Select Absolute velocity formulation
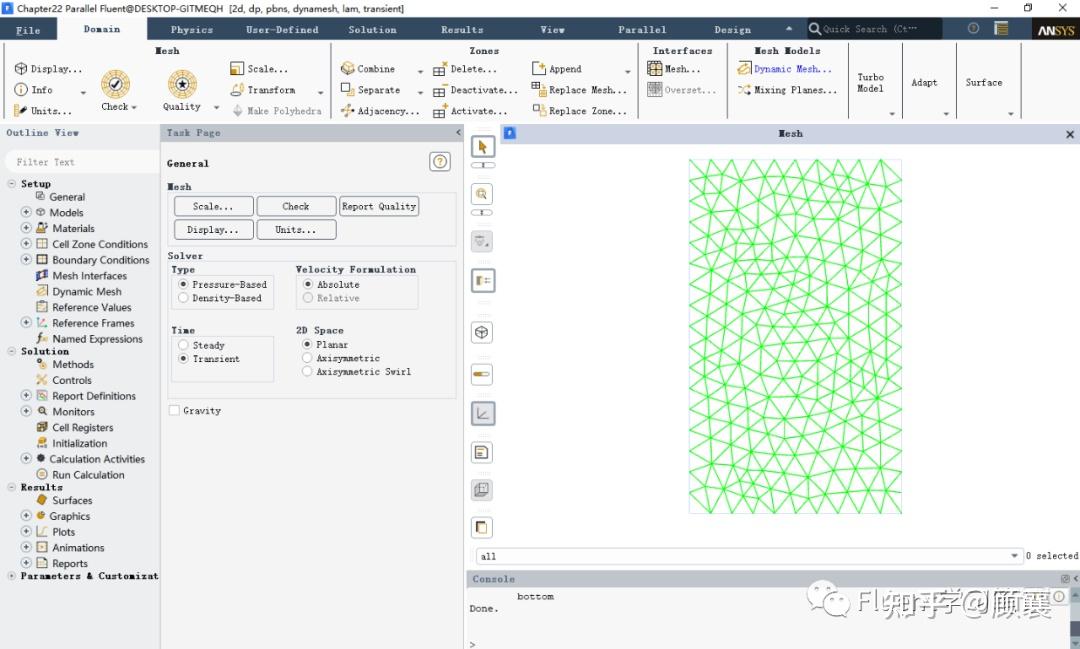 308,284
